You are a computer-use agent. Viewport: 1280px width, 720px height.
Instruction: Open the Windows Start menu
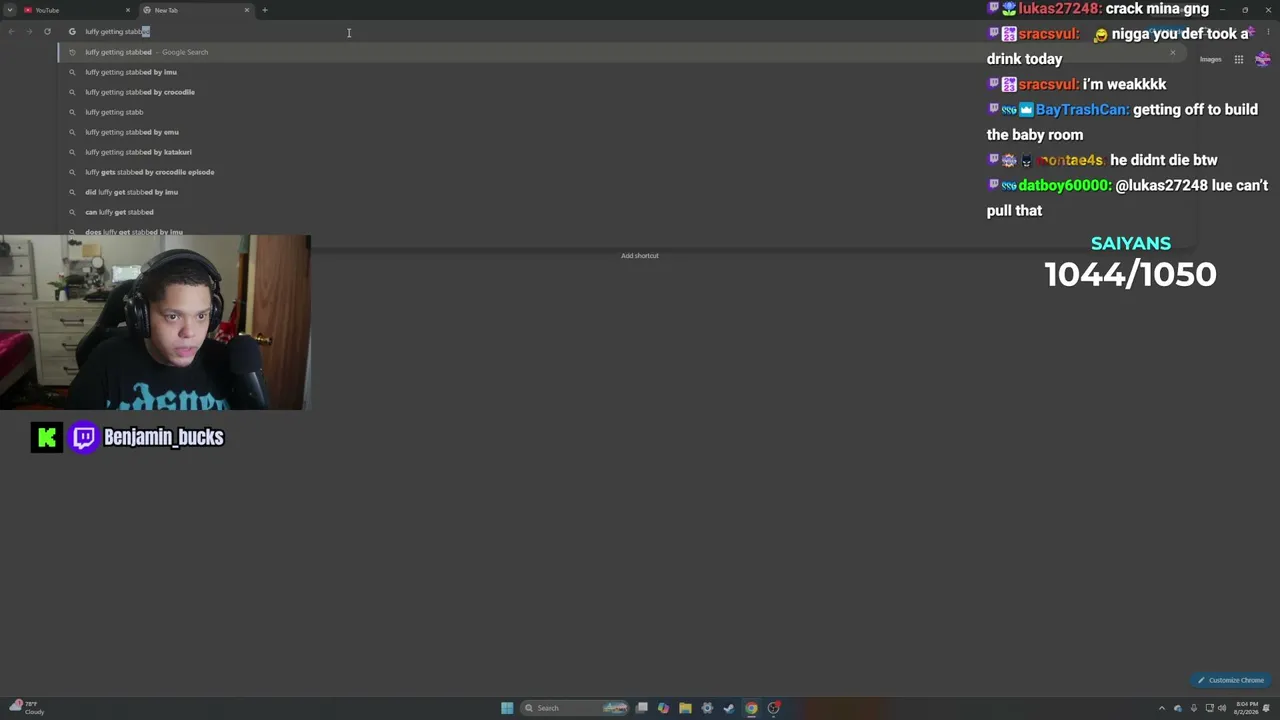[507, 708]
